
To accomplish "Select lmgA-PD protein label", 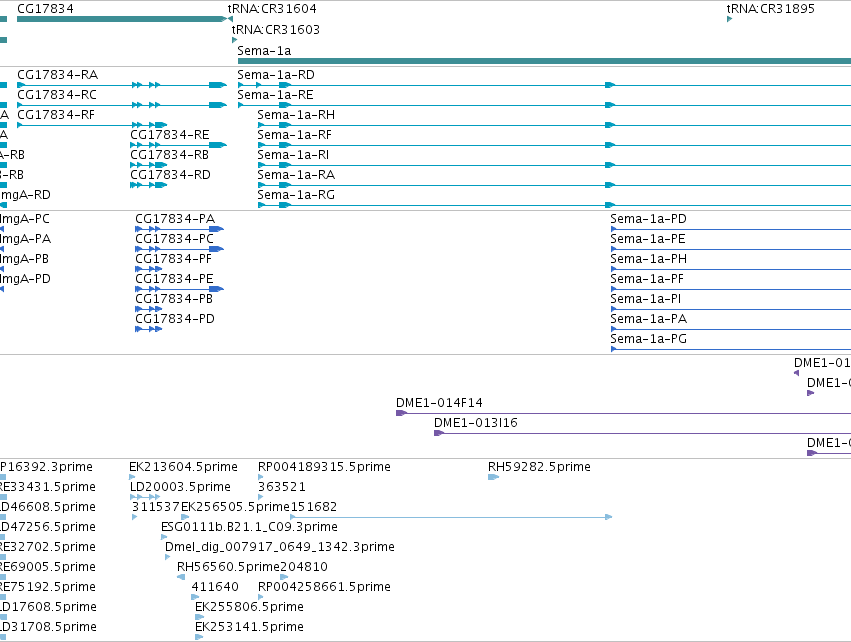I will [x=26, y=279].
